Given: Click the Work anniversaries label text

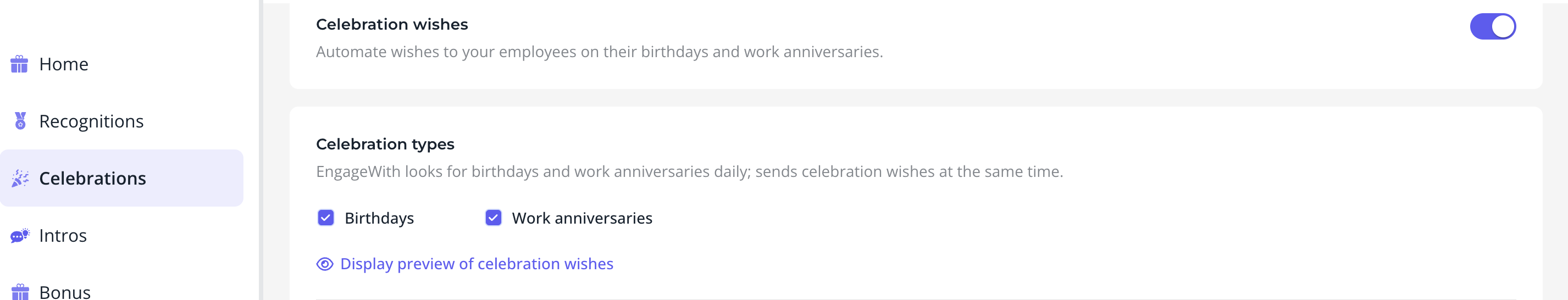Looking at the screenshot, I should pos(582,218).
